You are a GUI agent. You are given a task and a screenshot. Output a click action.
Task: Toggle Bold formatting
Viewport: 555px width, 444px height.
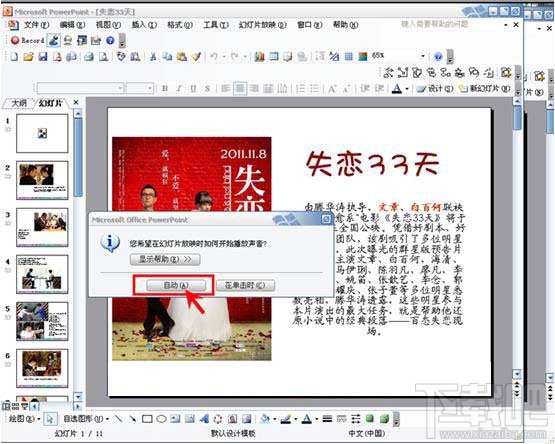pos(165,88)
